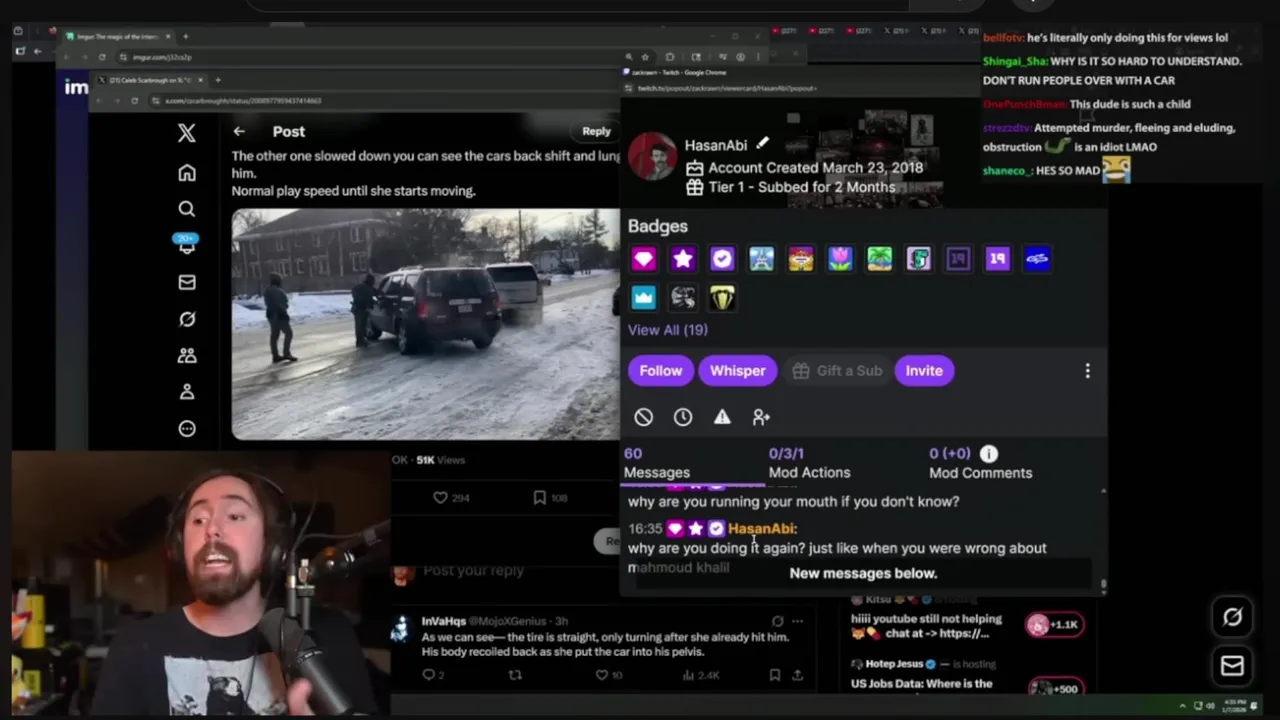Viewport: 1280px width, 720px height.
Task: Close the Caleb Scarbrough X browser tab
Action: pos(203,79)
